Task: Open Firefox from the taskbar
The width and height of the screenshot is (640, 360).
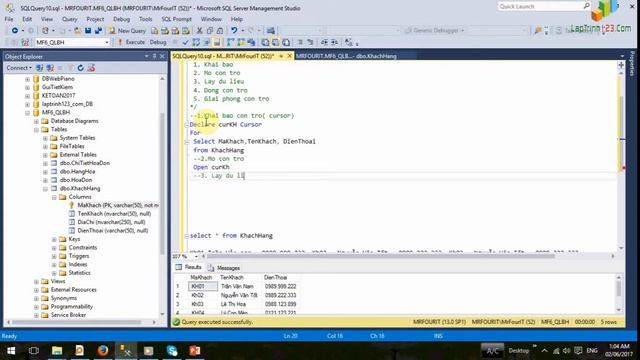Action: [102, 351]
